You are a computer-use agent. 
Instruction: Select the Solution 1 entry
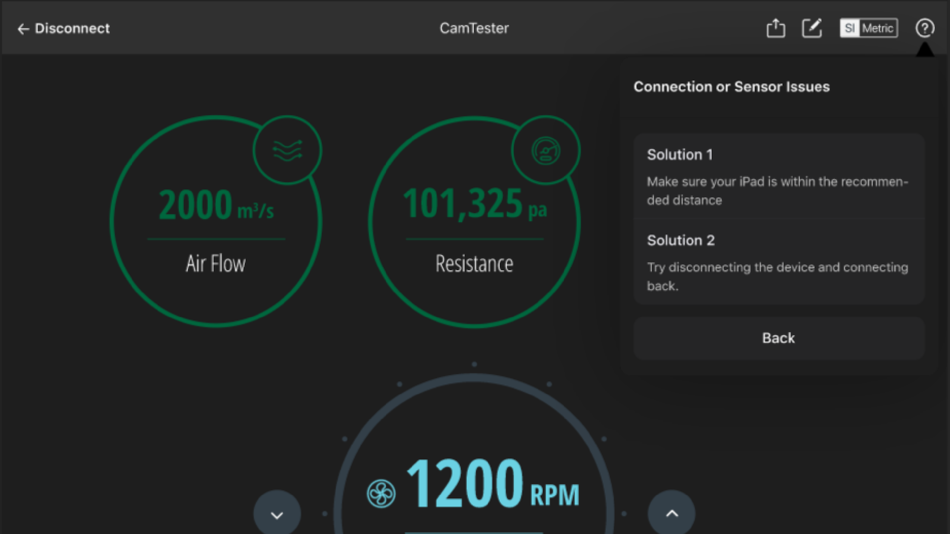coord(779,176)
